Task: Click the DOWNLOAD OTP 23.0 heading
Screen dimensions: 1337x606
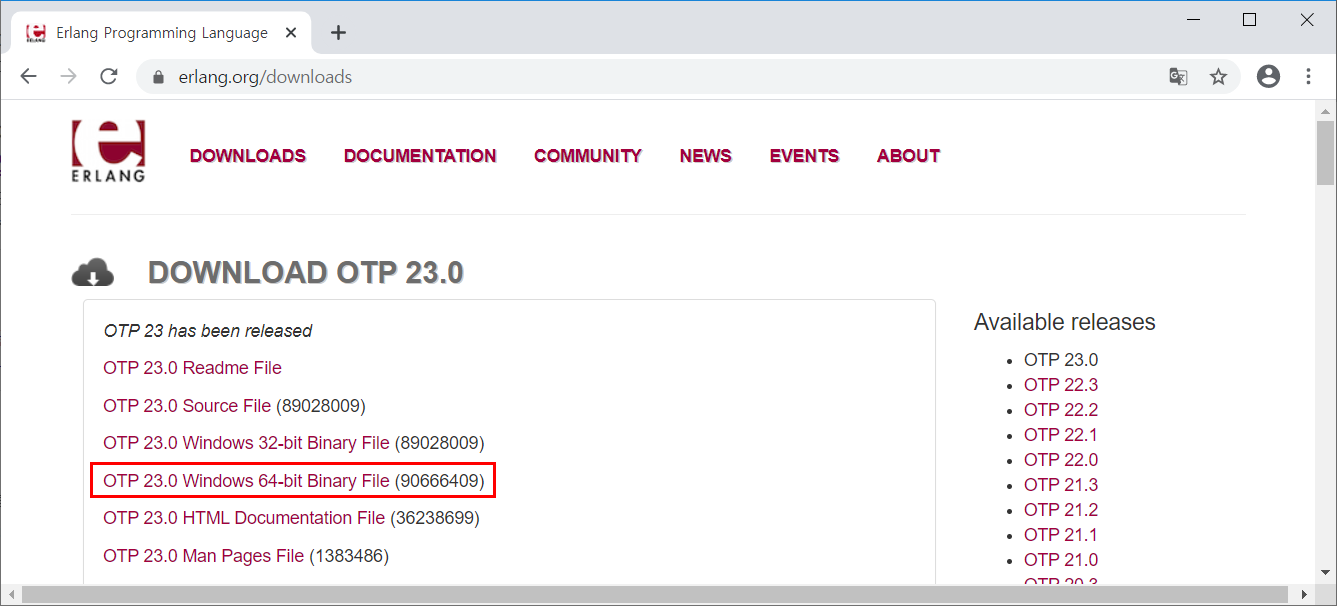Action: click(x=306, y=272)
